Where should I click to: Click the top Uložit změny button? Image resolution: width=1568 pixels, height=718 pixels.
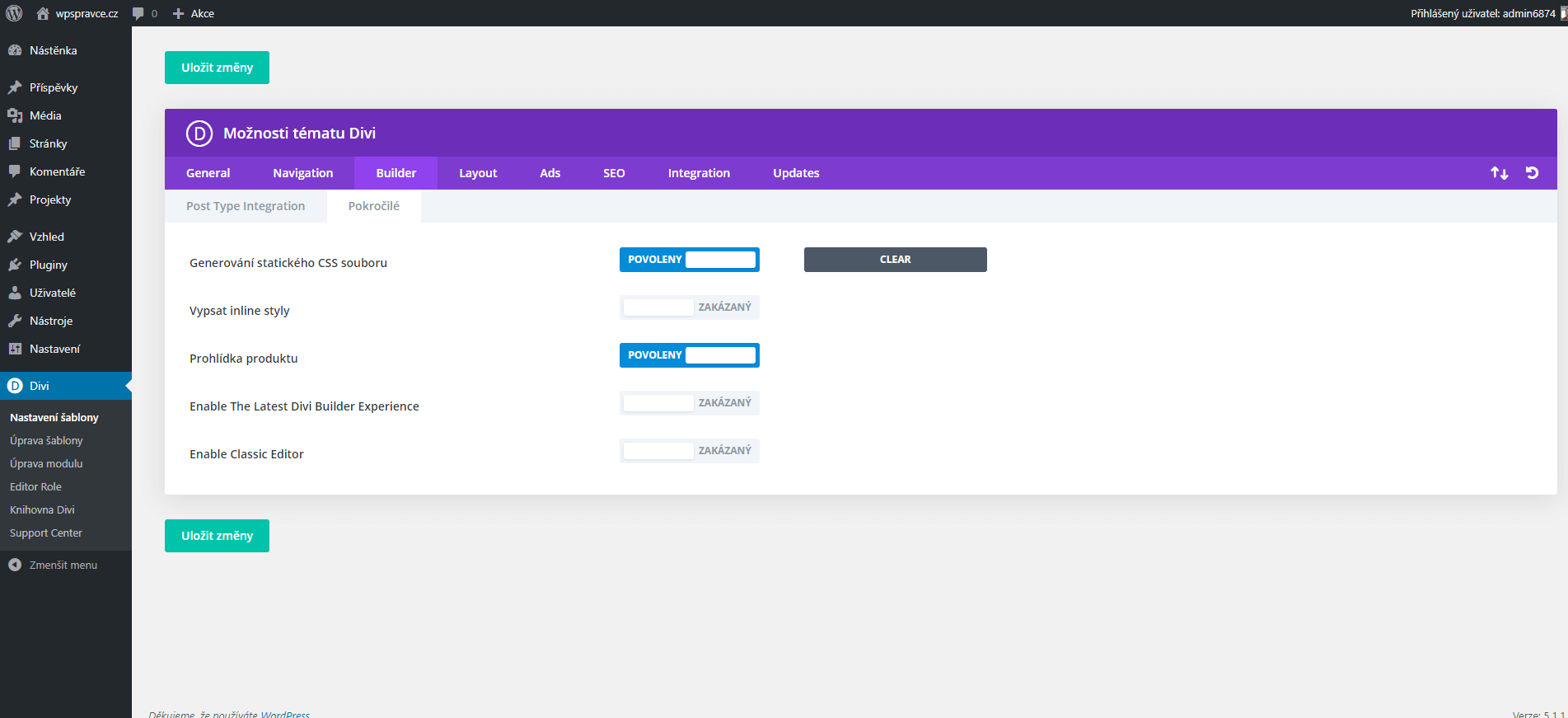pos(217,68)
